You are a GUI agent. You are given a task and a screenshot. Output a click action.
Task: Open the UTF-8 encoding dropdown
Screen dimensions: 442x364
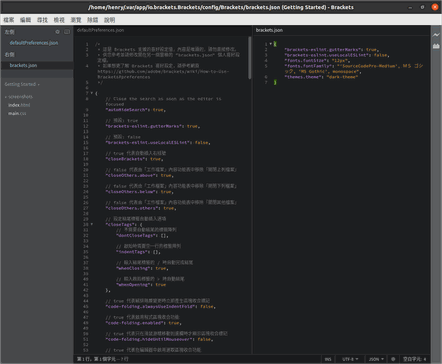point(350,359)
